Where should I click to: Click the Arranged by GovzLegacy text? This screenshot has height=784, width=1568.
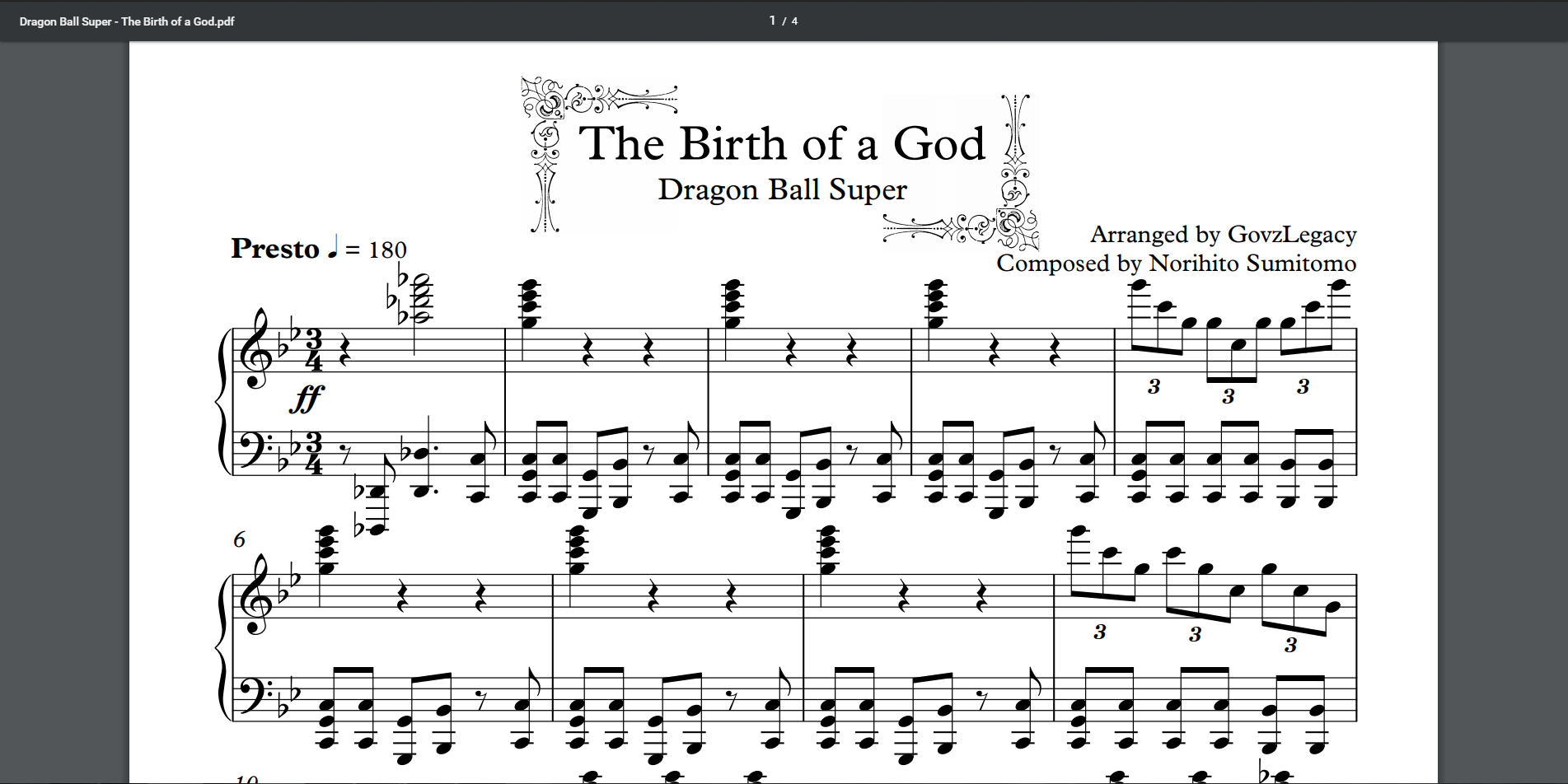click(1223, 235)
